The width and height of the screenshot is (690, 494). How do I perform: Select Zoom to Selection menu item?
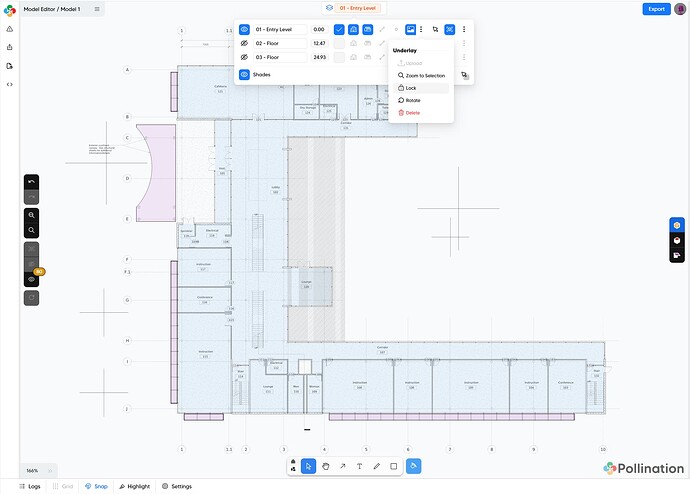[x=421, y=75]
